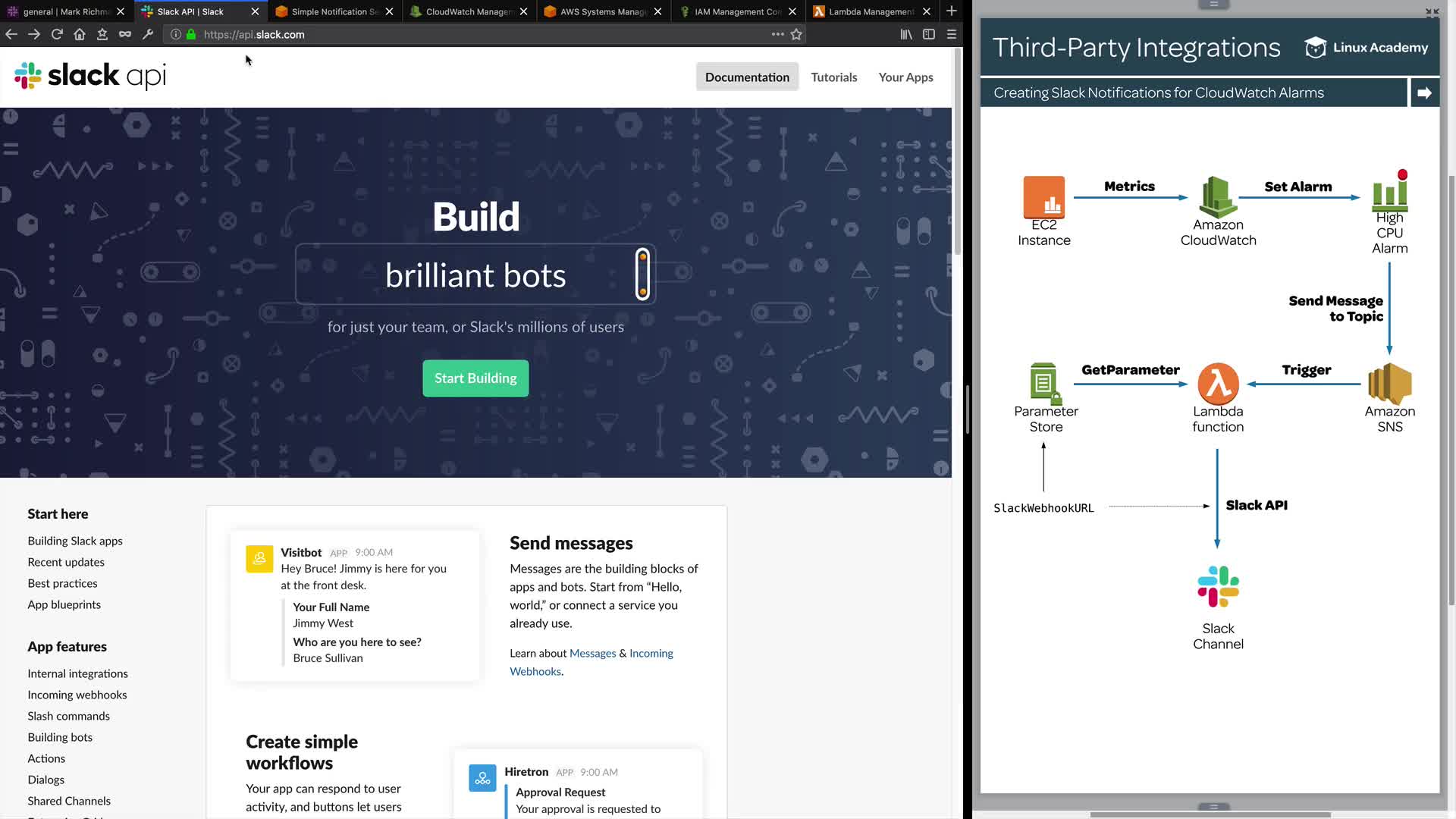The height and width of the screenshot is (819, 1456).
Task: Bookmark this page with the star icon
Action: click(x=796, y=34)
